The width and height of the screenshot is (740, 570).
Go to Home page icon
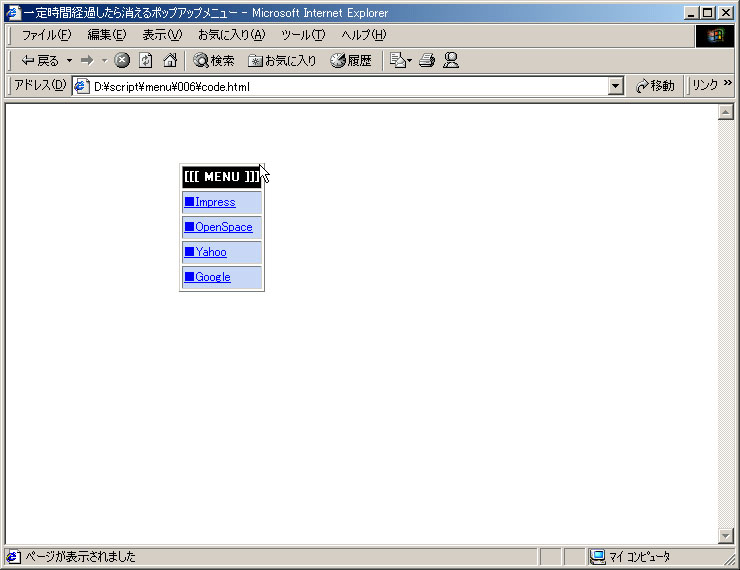(x=170, y=60)
